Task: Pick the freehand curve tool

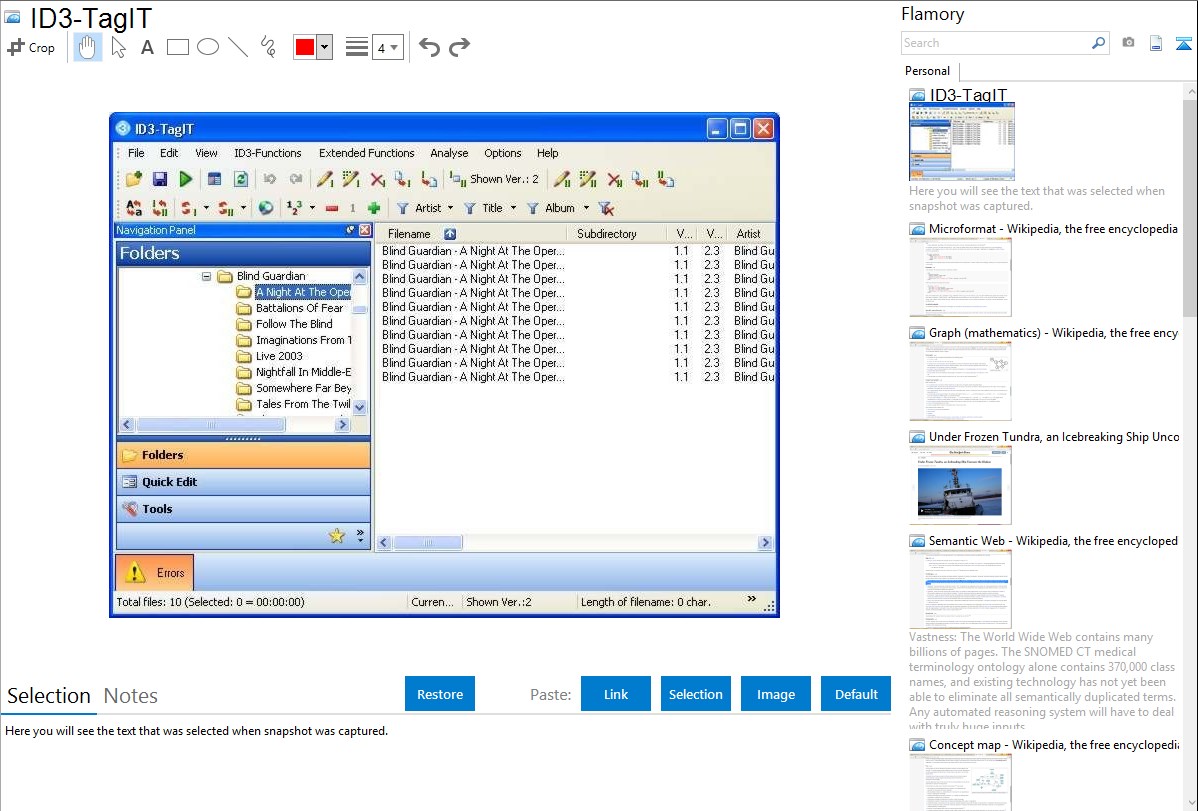Action: click(268, 47)
